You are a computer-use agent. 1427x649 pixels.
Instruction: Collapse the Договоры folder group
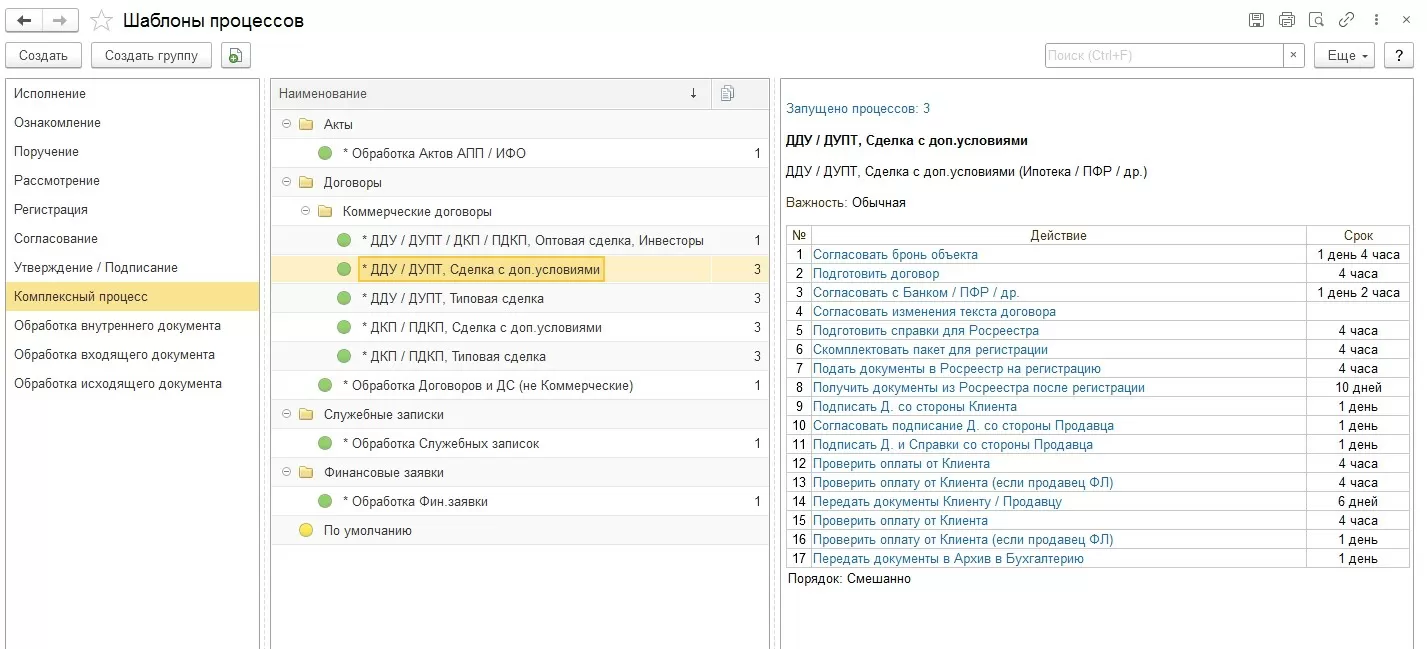tap(286, 183)
